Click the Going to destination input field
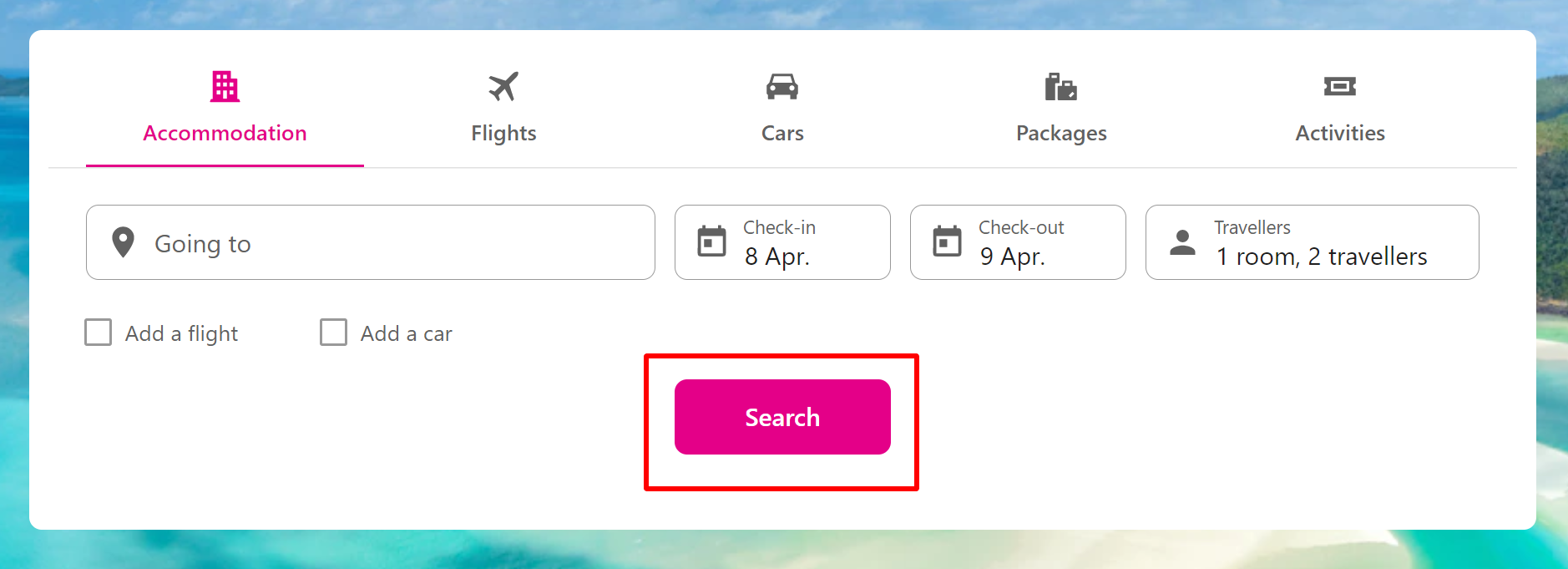Screen dimensions: 1568x569 pos(370,242)
